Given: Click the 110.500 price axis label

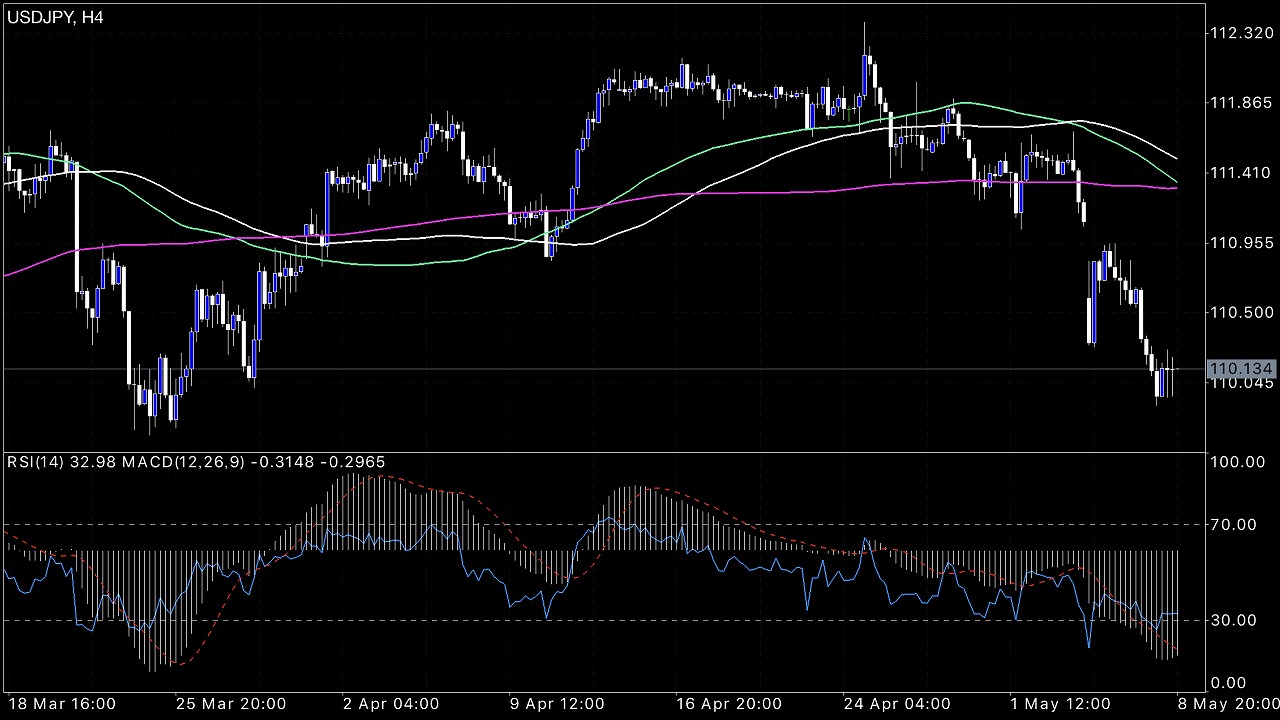Looking at the screenshot, I should click(x=1240, y=312).
